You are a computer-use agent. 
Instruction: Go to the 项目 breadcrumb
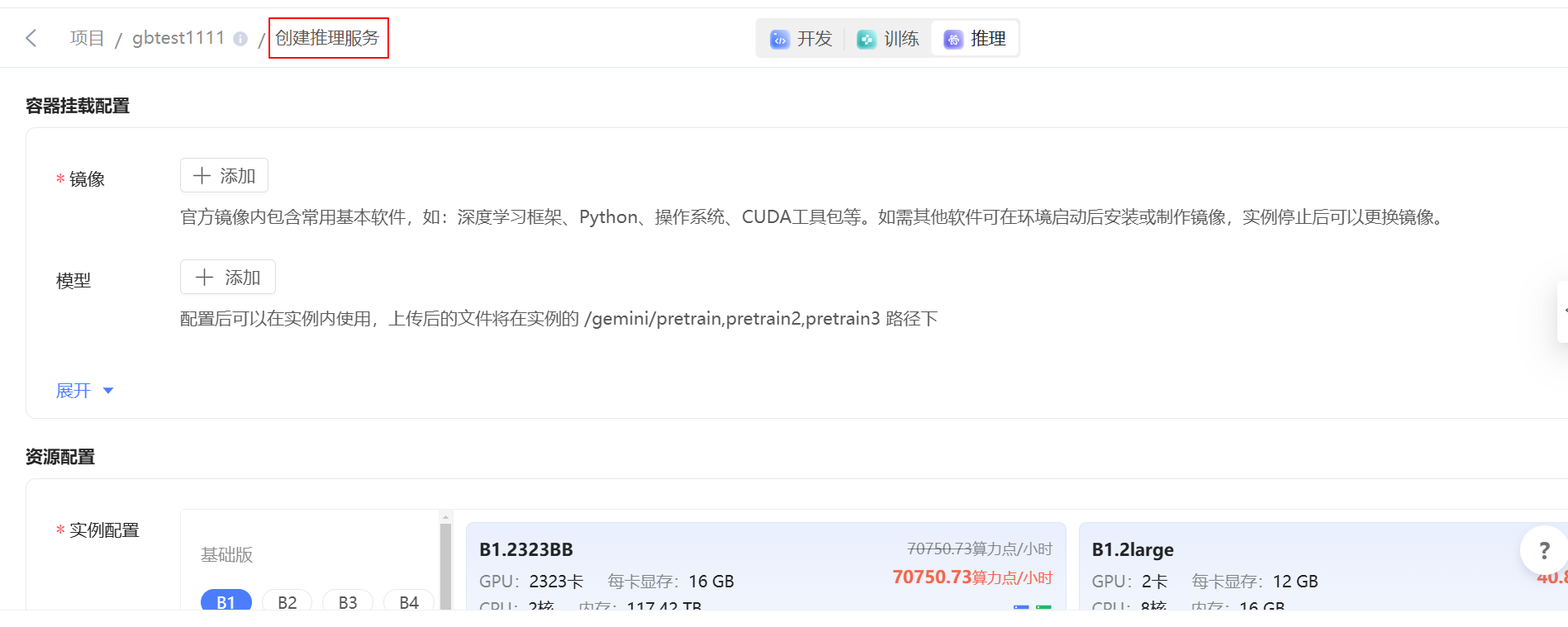point(87,39)
